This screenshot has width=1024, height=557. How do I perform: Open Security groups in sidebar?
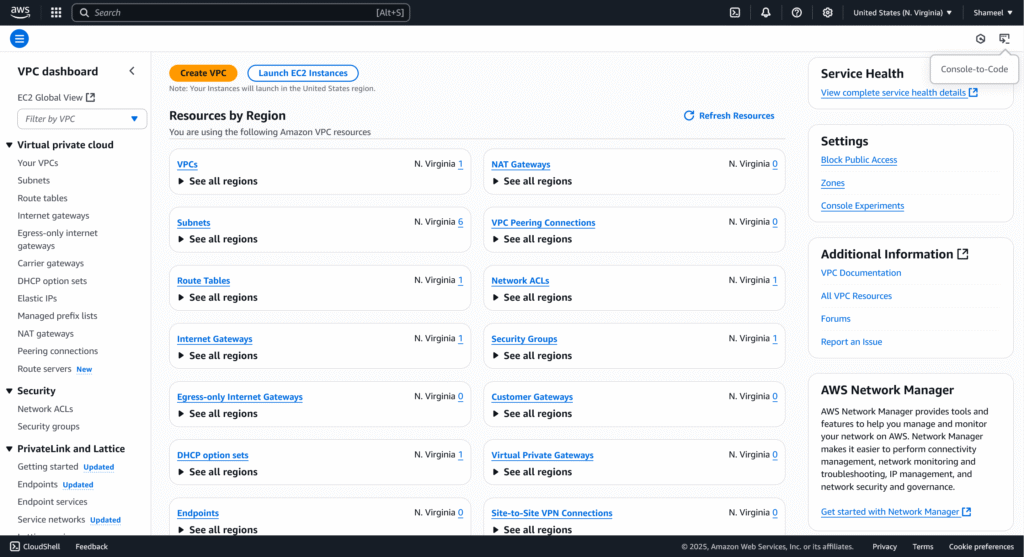(x=48, y=426)
